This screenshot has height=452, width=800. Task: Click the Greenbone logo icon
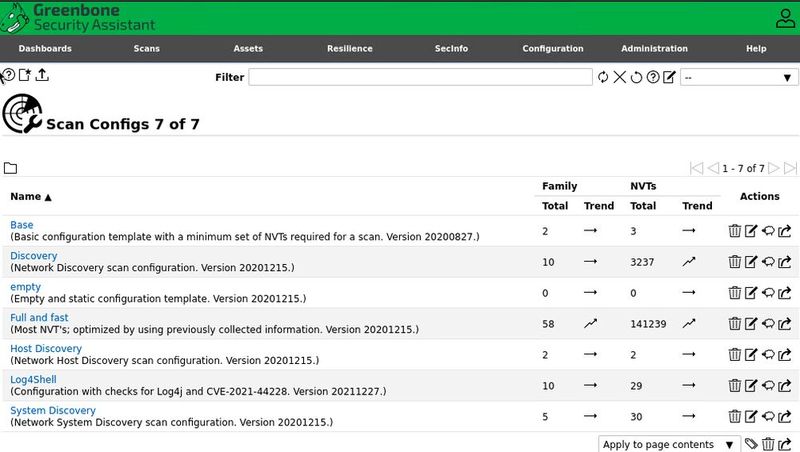coord(15,18)
